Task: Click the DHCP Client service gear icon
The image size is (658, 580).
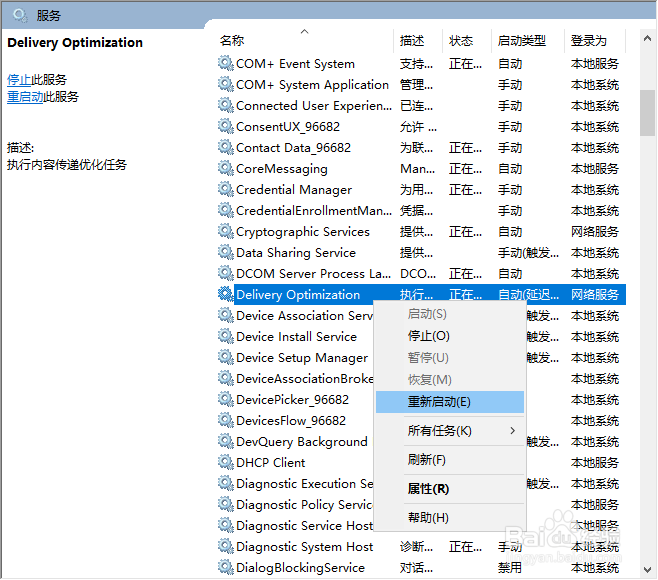Action: (x=226, y=463)
